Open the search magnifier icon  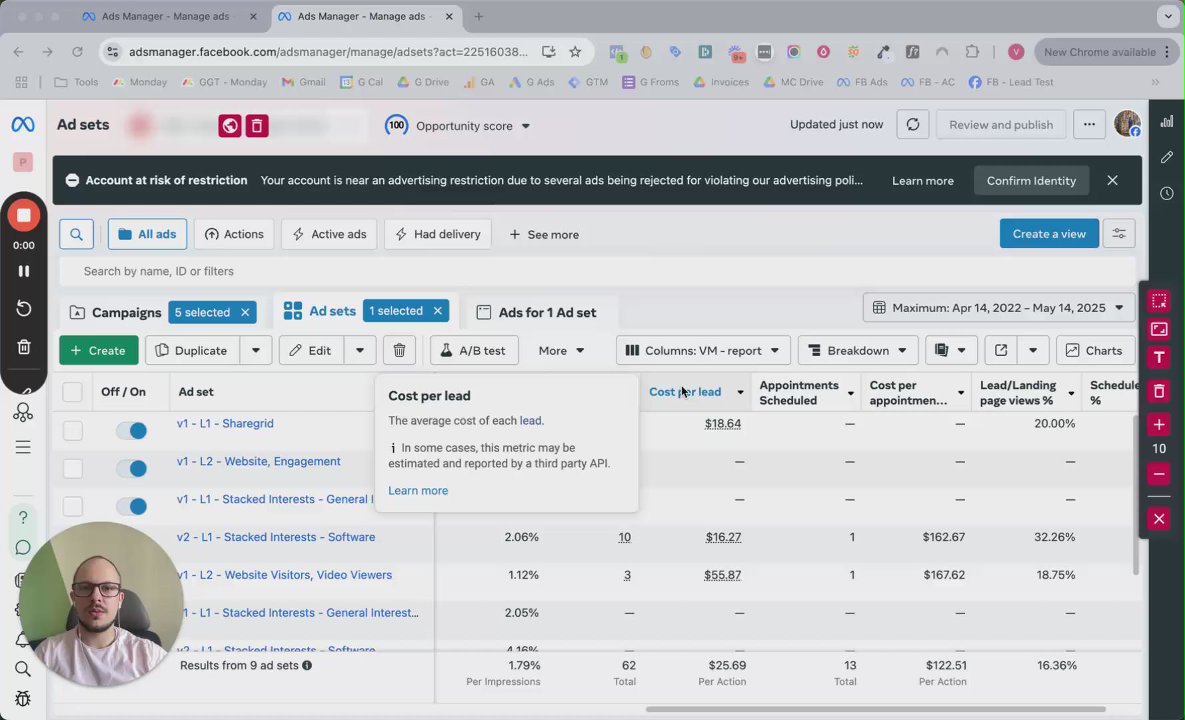(76, 234)
